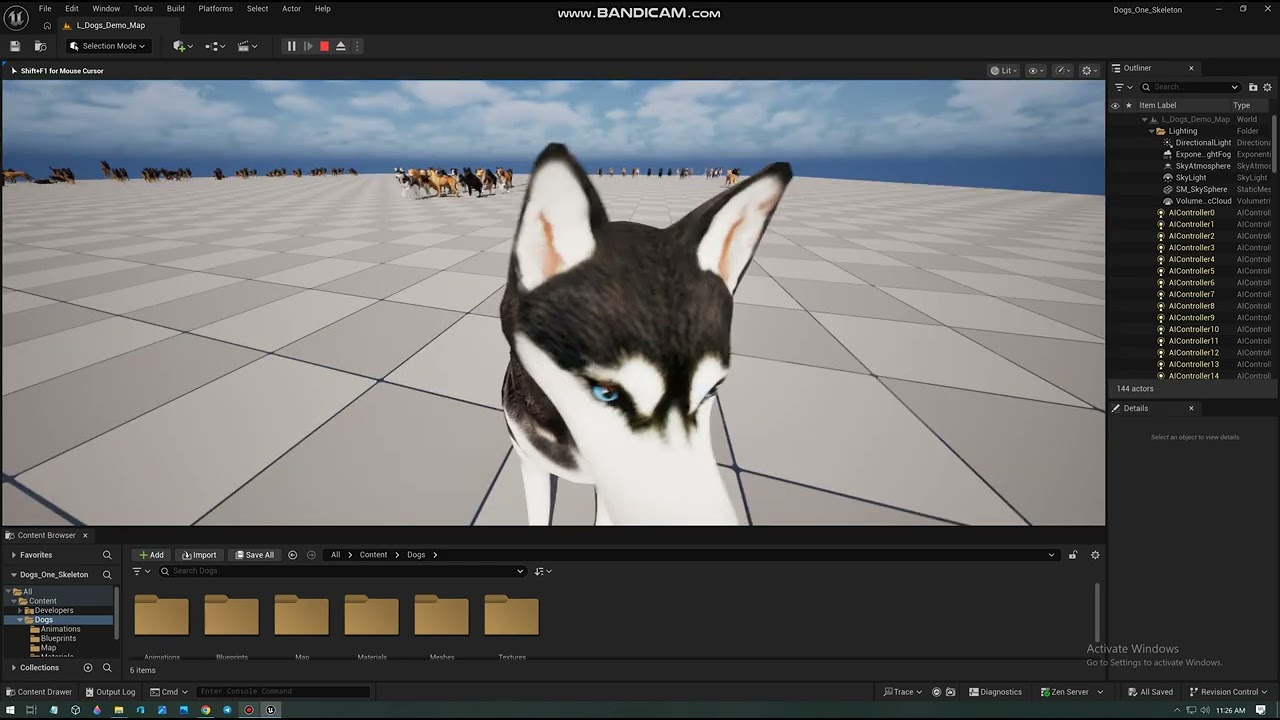Eject from the player controller
This screenshot has height=720, width=1280.
click(341, 46)
